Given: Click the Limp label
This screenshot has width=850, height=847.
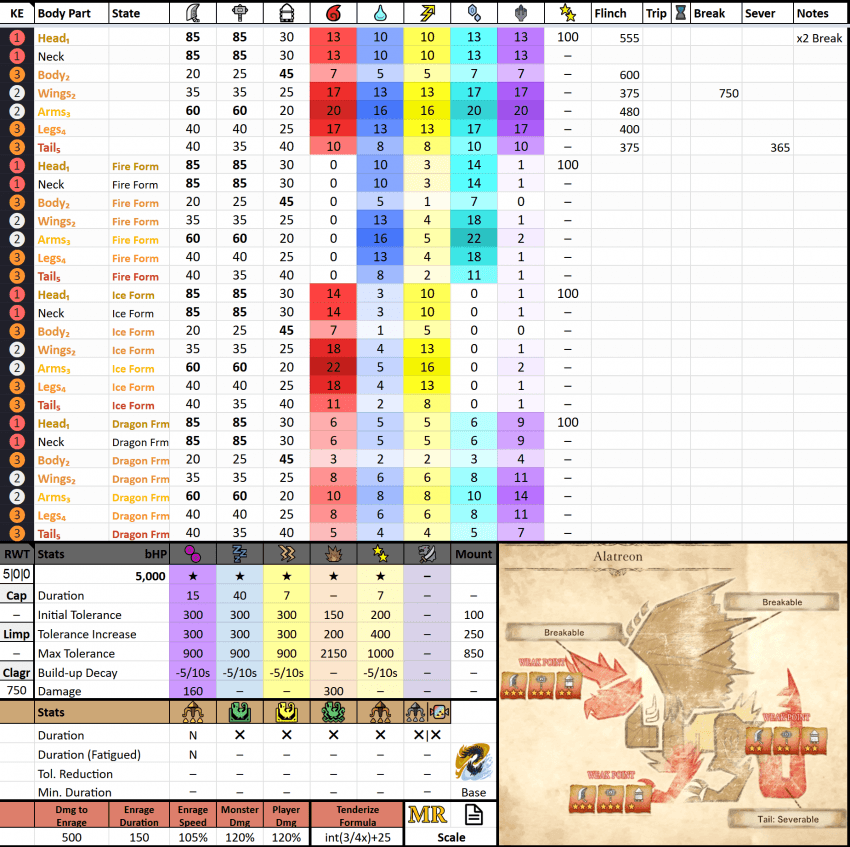Looking at the screenshot, I should 17,634.
